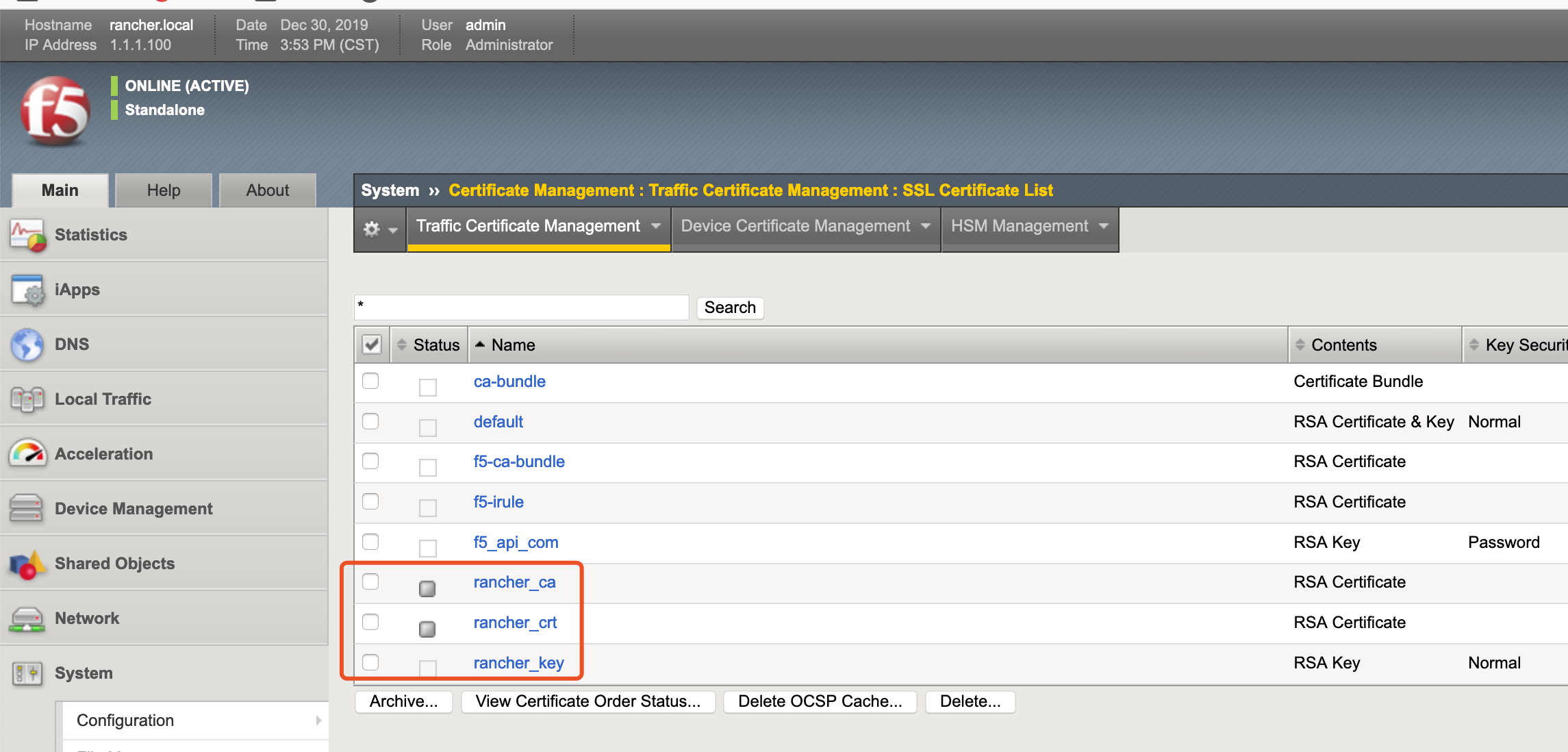
Task: Toggle the select-all checkbox in table header
Action: (x=372, y=344)
